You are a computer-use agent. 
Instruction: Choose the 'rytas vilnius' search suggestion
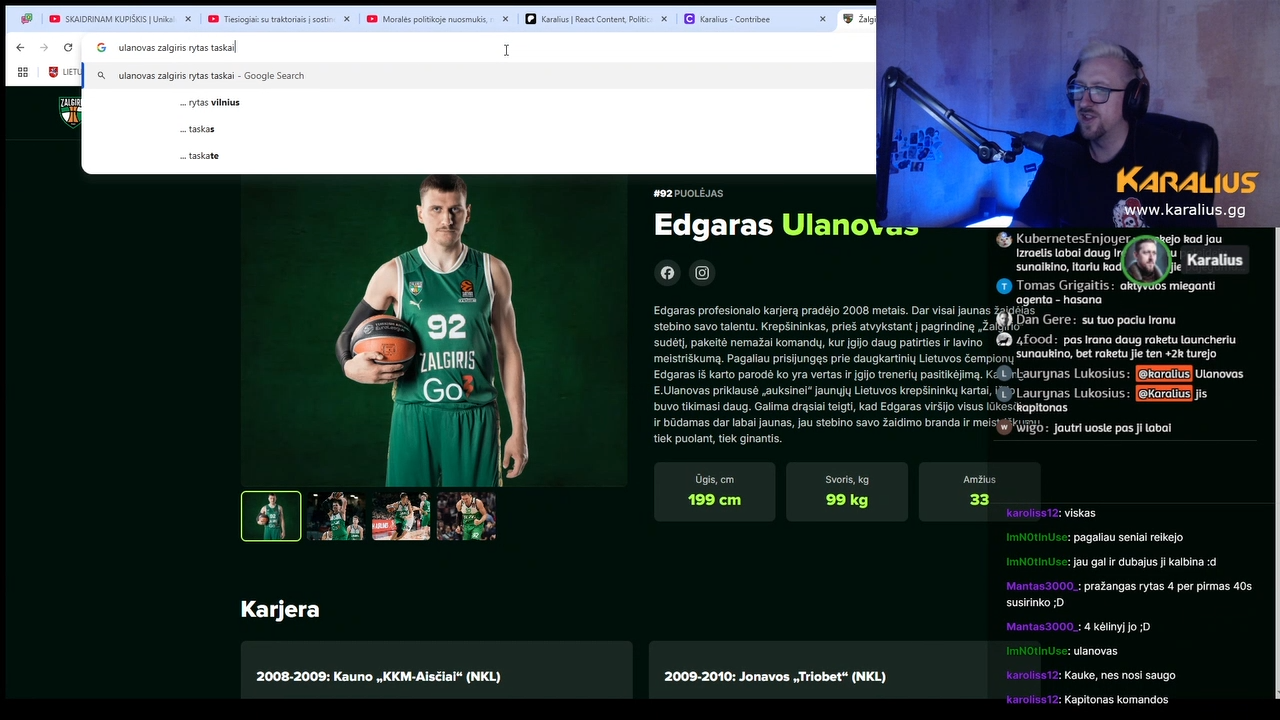point(210,102)
